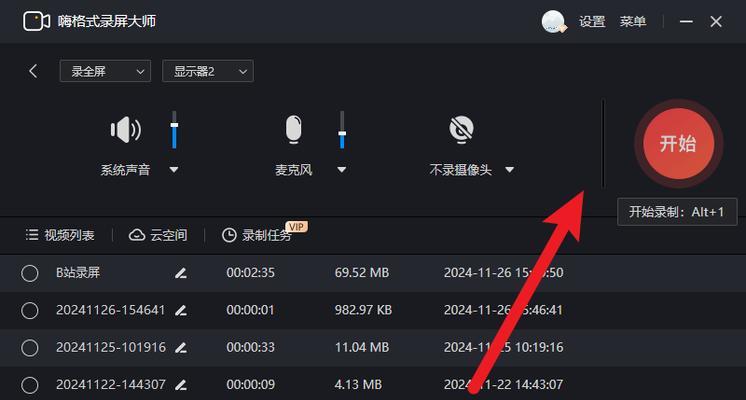The width and height of the screenshot is (746, 400).
Task: Expand the 麦克风 options arrow
Action: pos(342,170)
